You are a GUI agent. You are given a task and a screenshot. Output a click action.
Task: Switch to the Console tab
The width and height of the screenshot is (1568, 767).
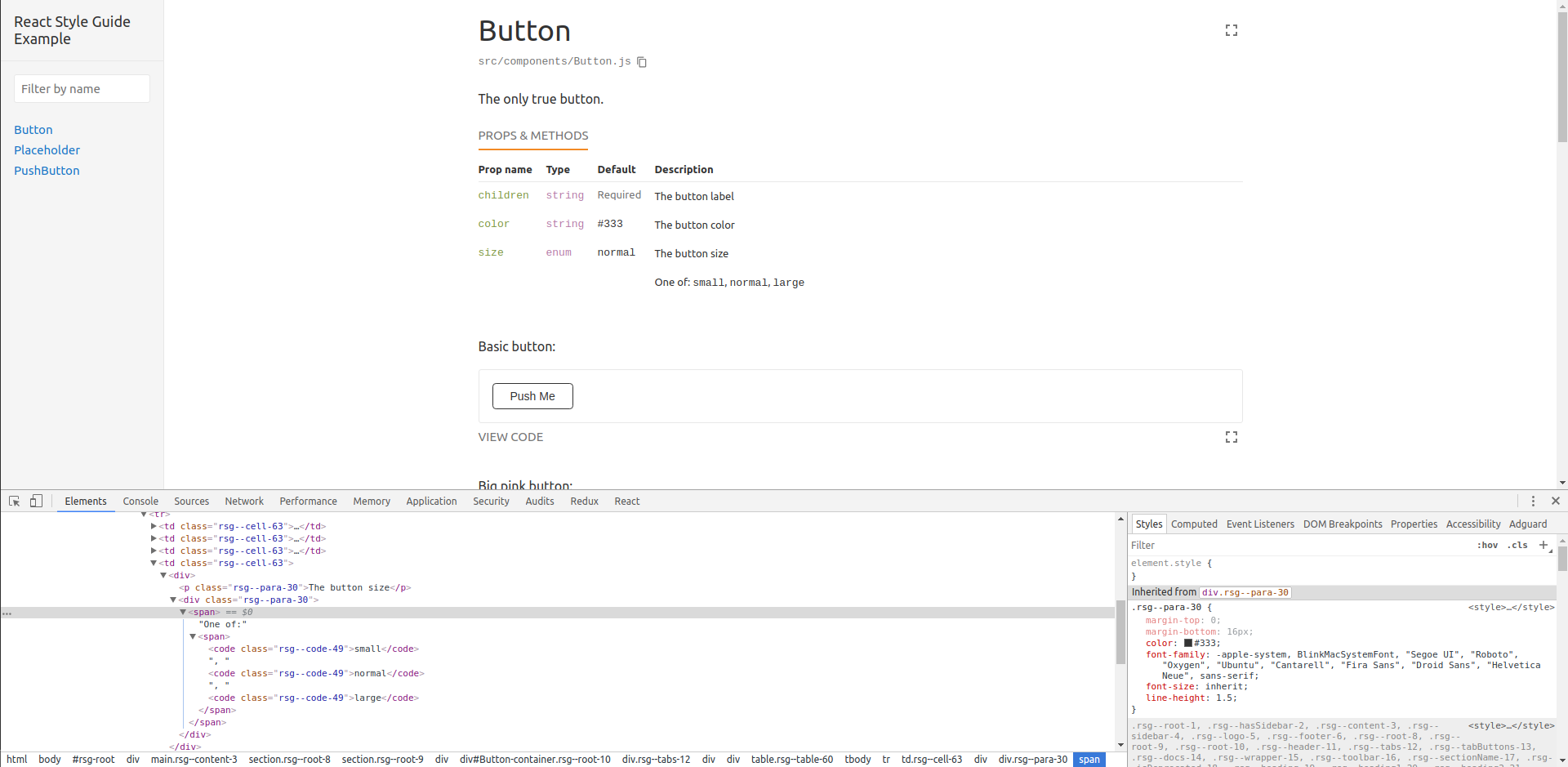click(x=140, y=501)
